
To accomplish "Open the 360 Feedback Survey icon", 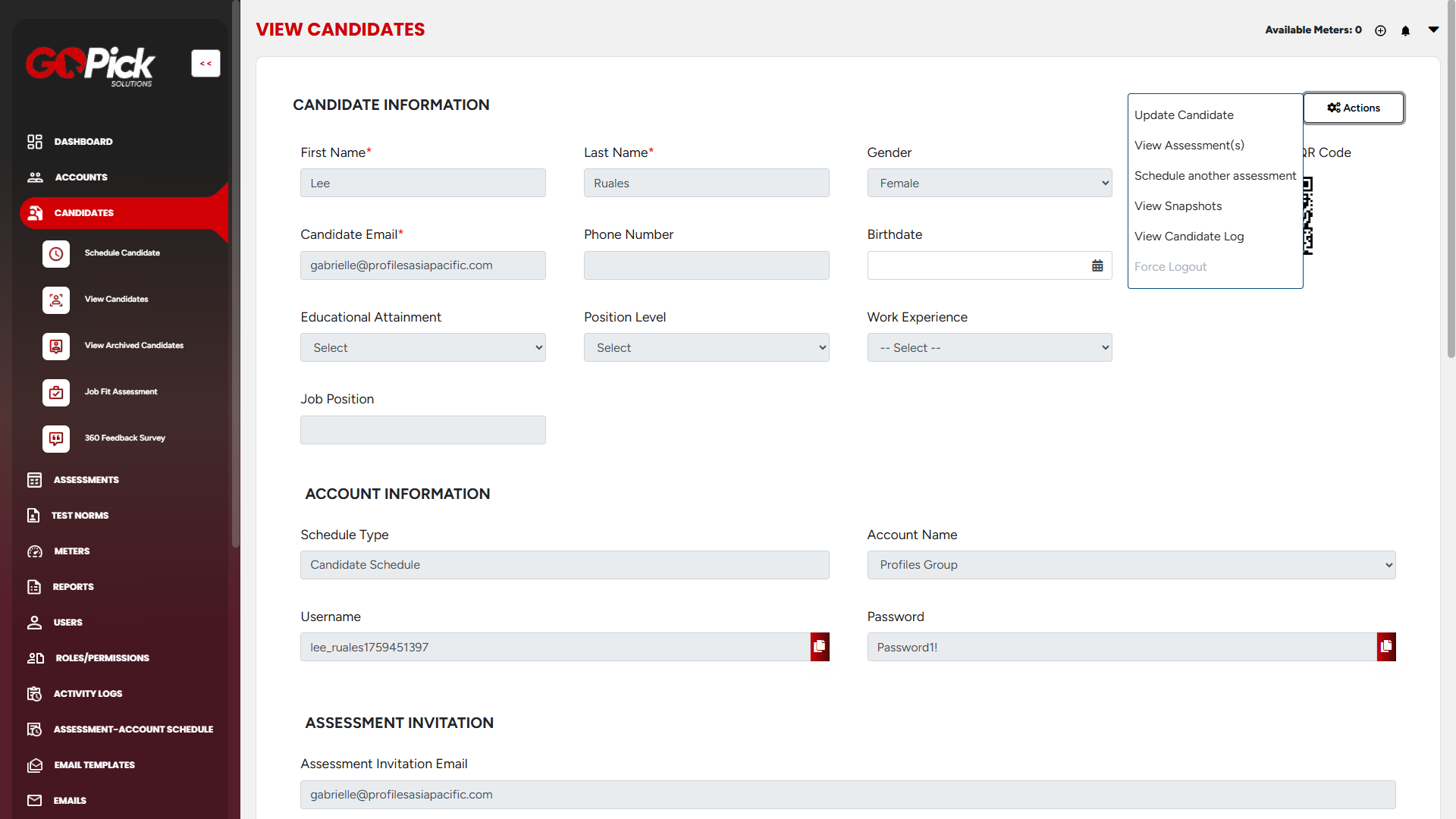I will 56,439.
